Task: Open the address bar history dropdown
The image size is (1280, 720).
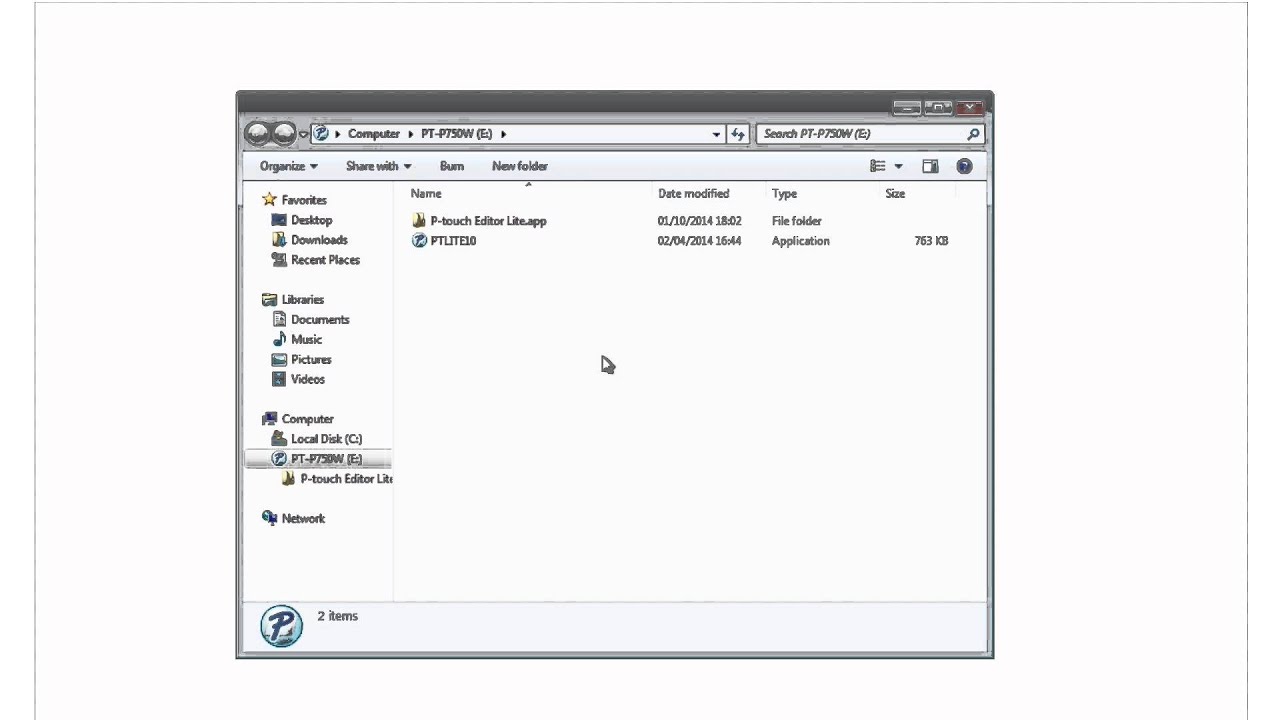Action: pyautogui.click(x=716, y=134)
